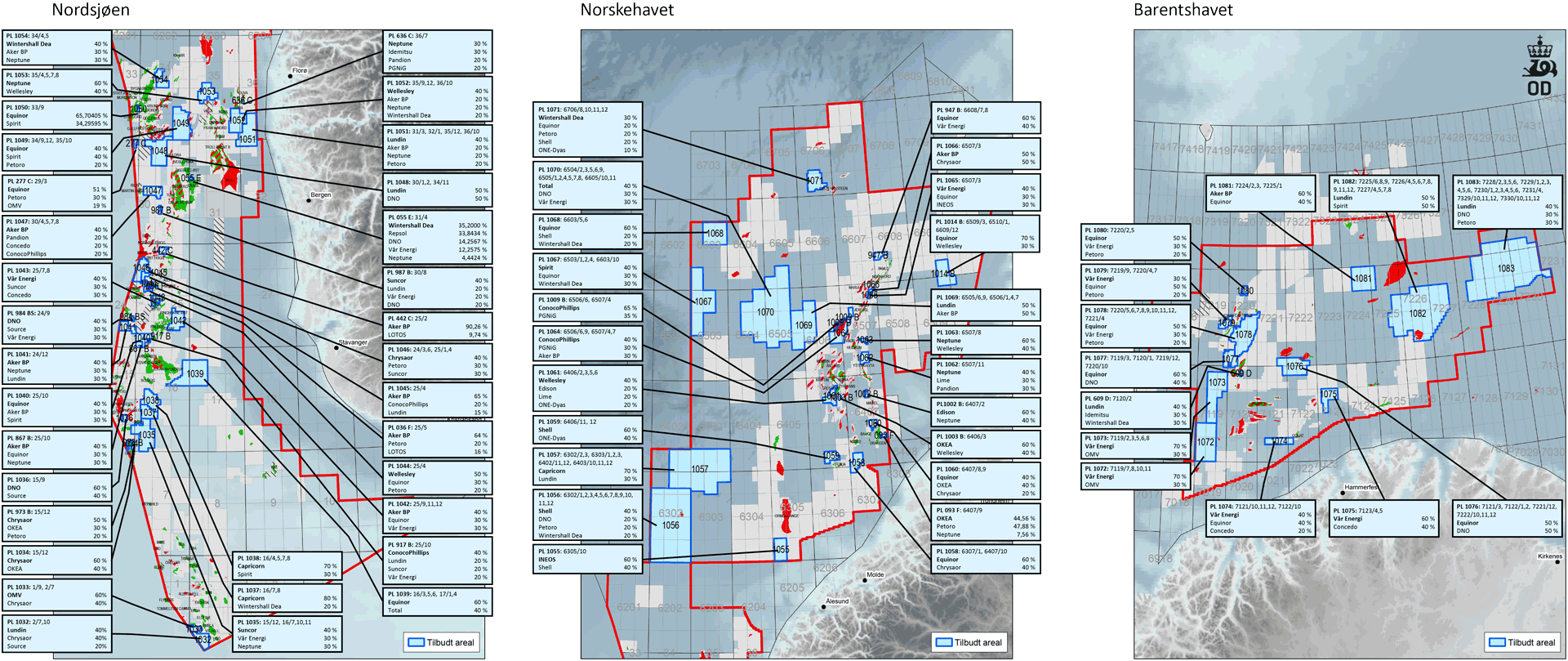
Task: Open the PL 1067 Spirit license box
Action: tap(588, 271)
